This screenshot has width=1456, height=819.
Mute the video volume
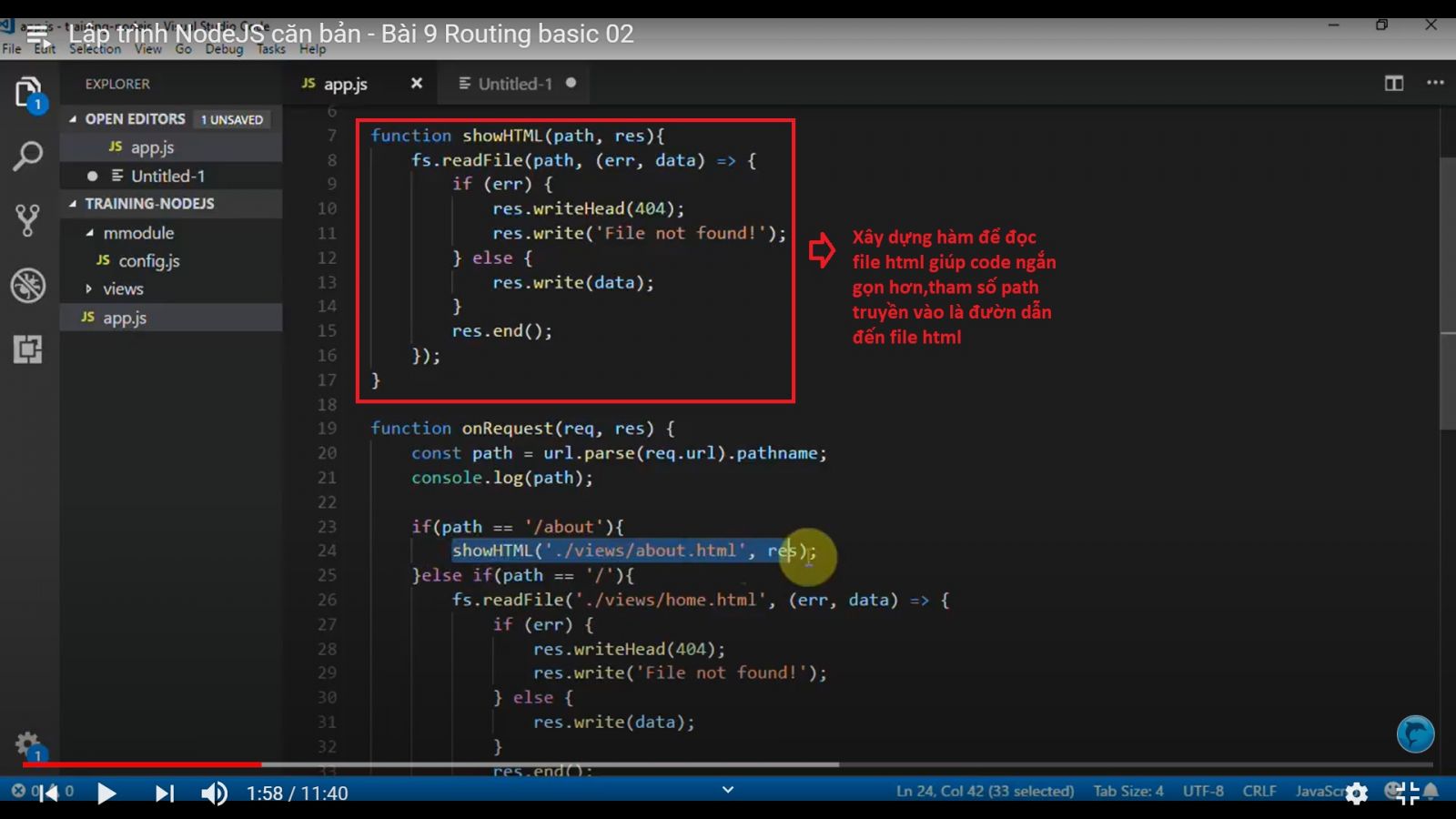click(215, 794)
